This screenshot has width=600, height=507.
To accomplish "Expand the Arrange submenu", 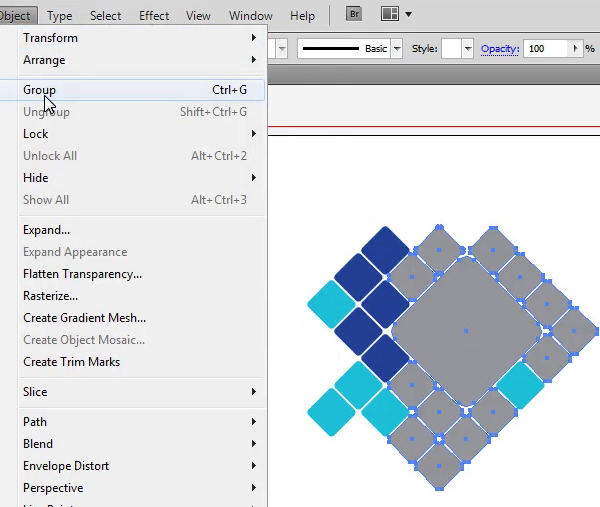I will (x=44, y=60).
